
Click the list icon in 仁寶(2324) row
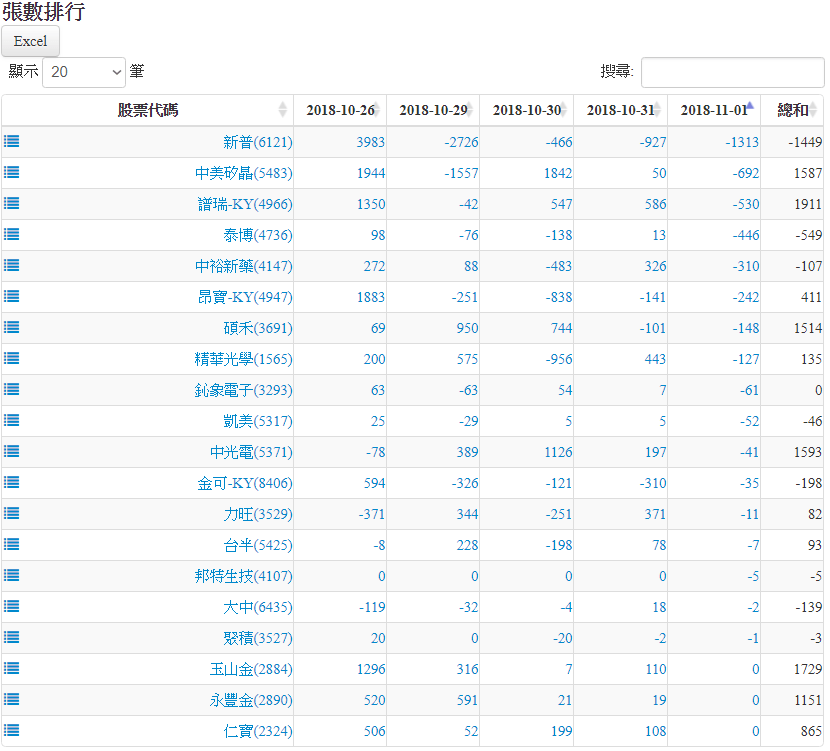[12, 731]
